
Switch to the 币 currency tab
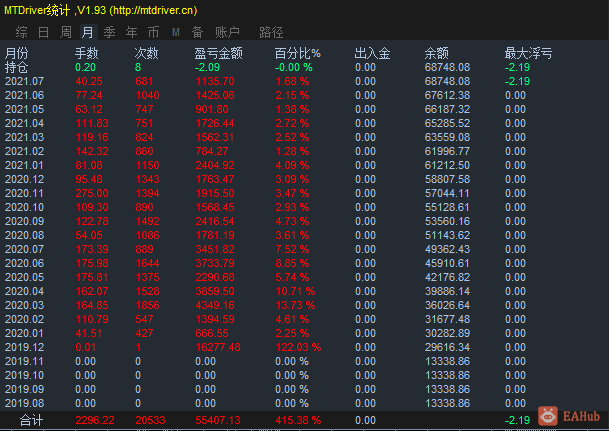153,32
